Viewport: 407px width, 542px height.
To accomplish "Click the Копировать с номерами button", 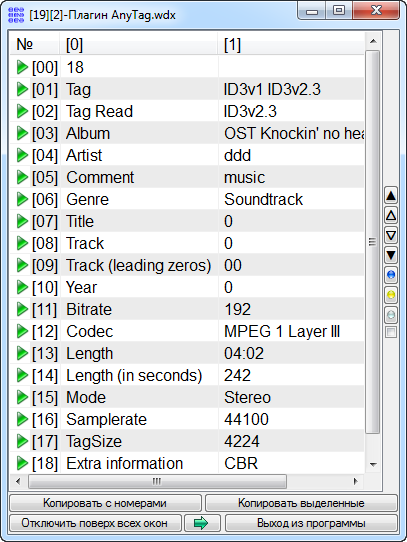I will pyautogui.click(x=105, y=503).
